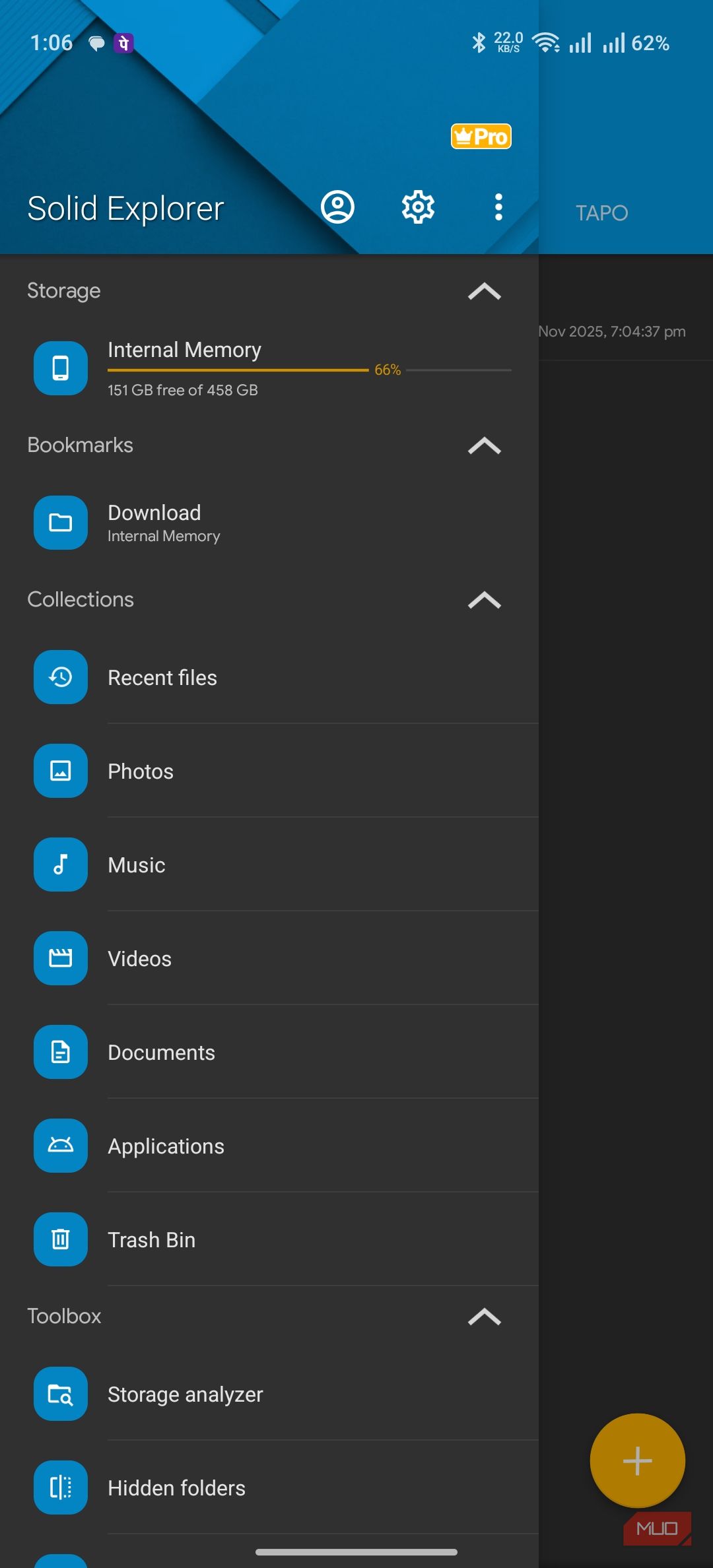Tap the 62% battery indicator
The width and height of the screenshot is (713, 1568).
point(650,44)
